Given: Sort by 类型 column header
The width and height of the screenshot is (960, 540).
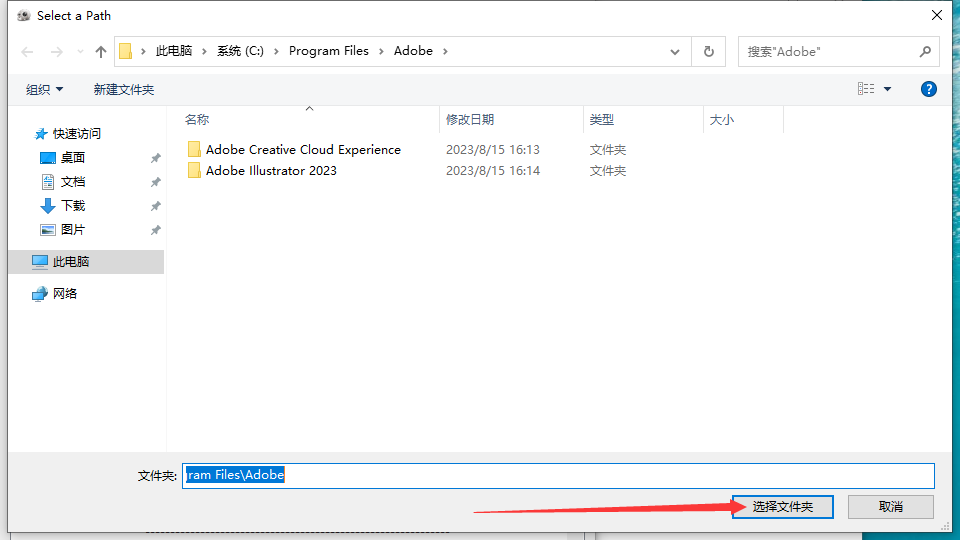Looking at the screenshot, I should [602, 120].
